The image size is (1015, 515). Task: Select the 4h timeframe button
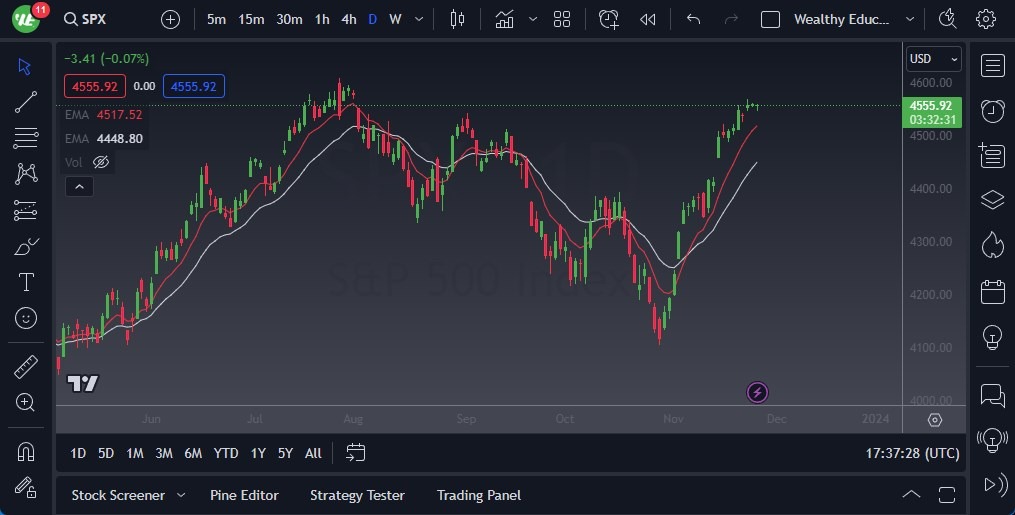point(348,19)
